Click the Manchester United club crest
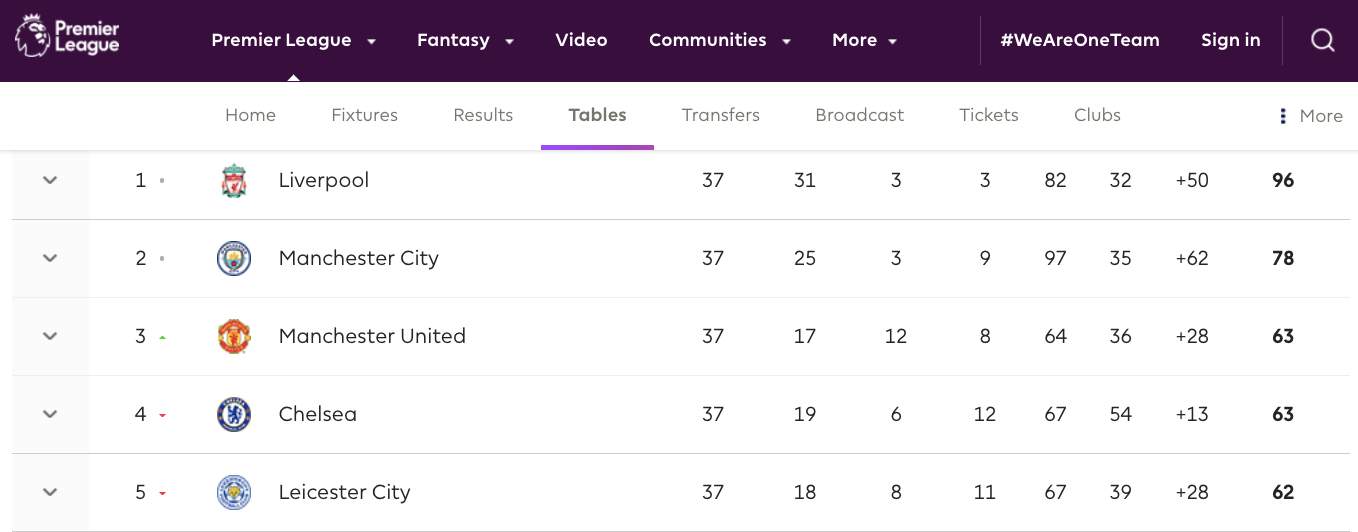This screenshot has width=1358, height=532. pyautogui.click(x=234, y=337)
